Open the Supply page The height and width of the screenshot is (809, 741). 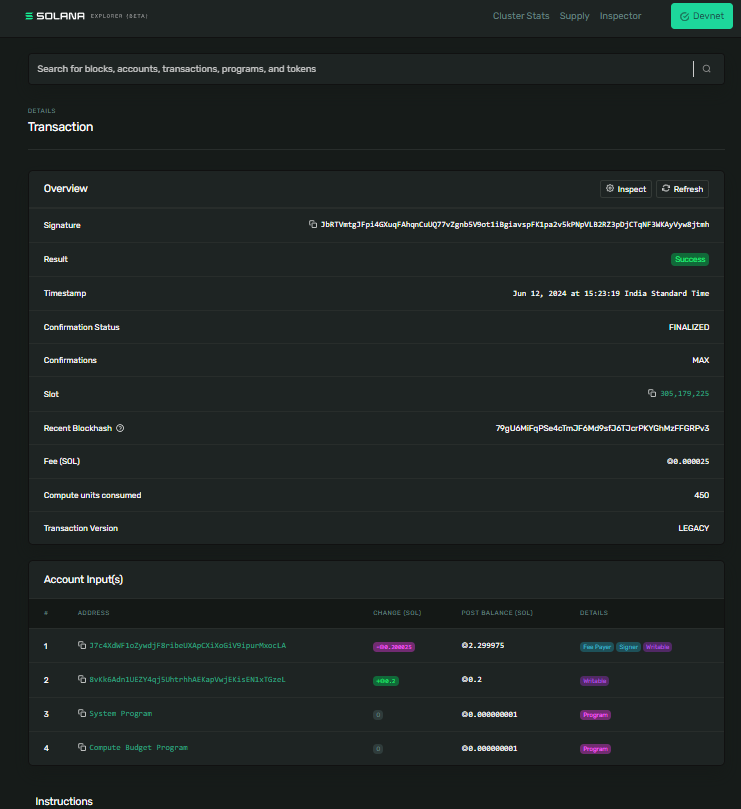click(x=574, y=16)
